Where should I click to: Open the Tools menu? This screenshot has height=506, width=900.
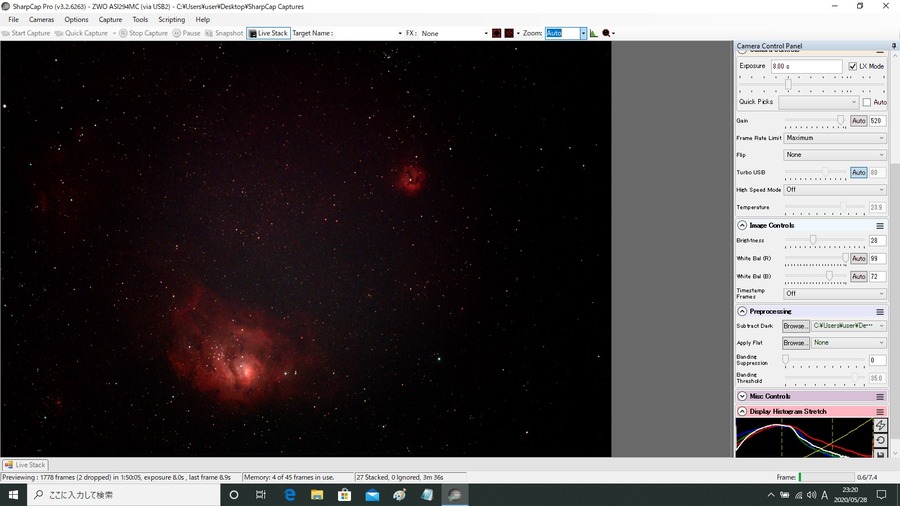(140, 20)
